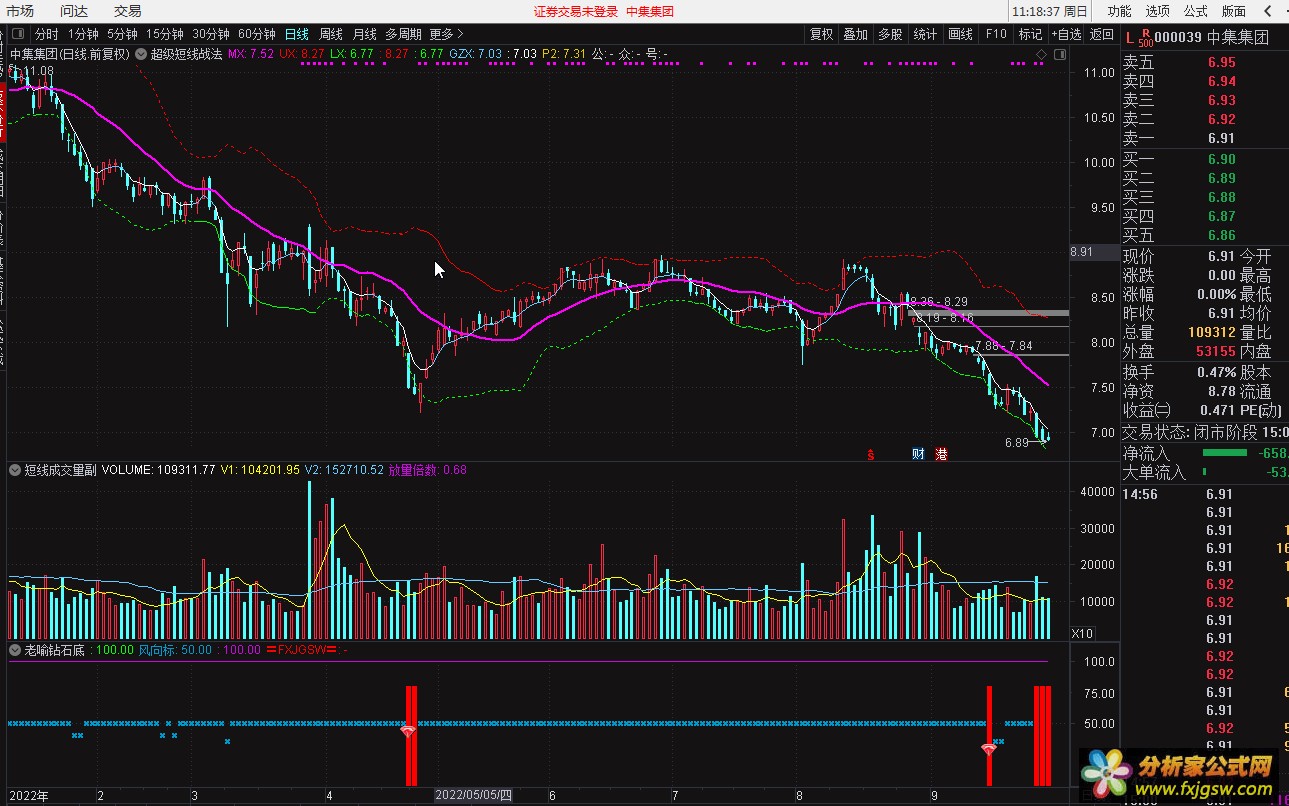Click the 卖一 price 6.91

click(1221, 138)
